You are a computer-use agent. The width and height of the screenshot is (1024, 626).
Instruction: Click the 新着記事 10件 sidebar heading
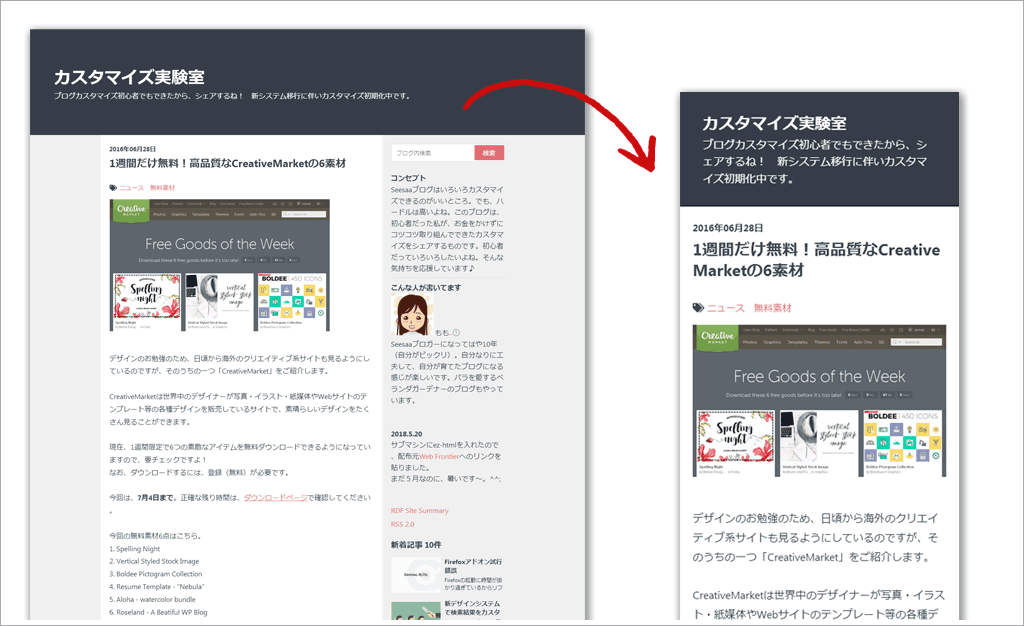pyautogui.click(x=416, y=544)
